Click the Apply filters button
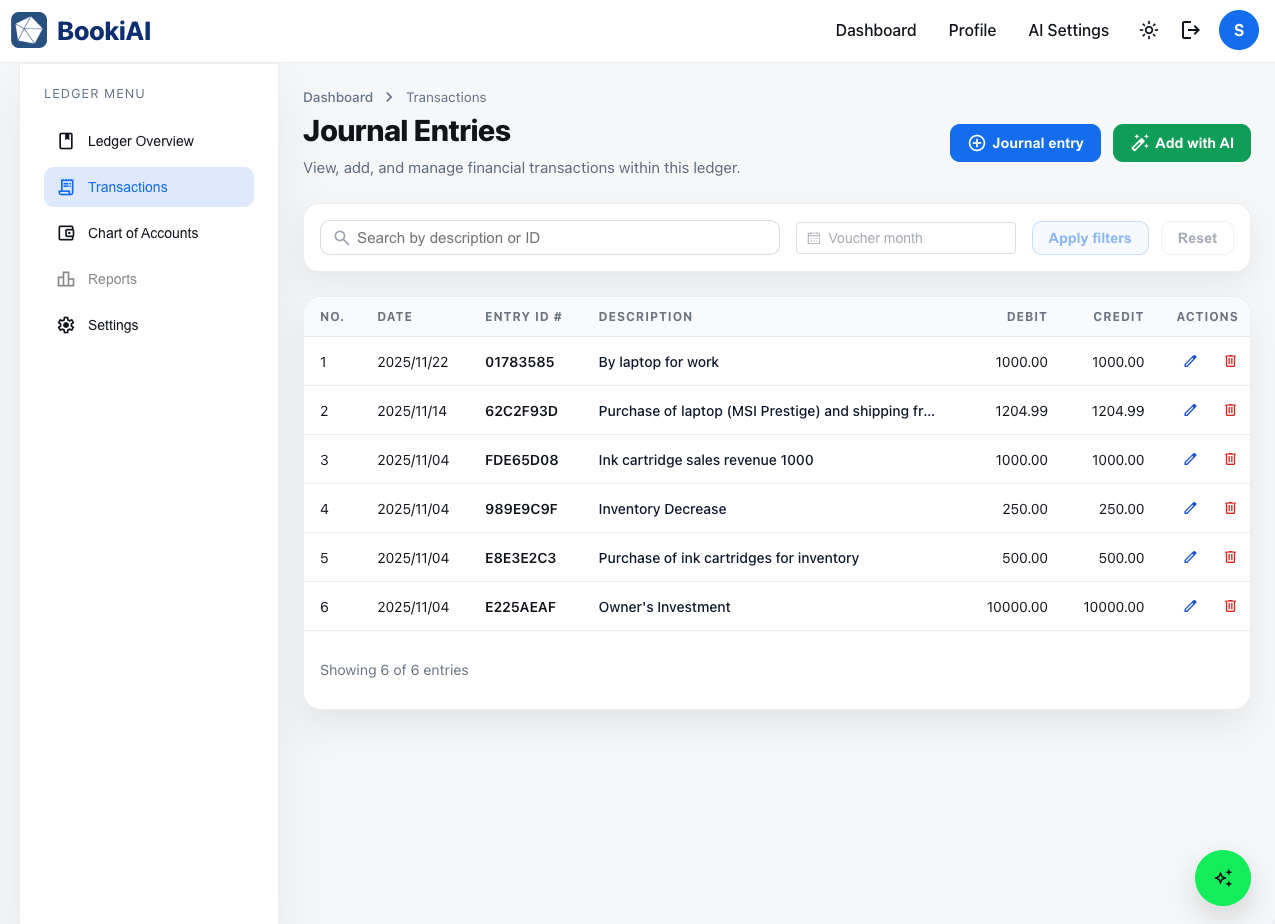Image resolution: width=1275 pixels, height=924 pixels. pos(1089,238)
